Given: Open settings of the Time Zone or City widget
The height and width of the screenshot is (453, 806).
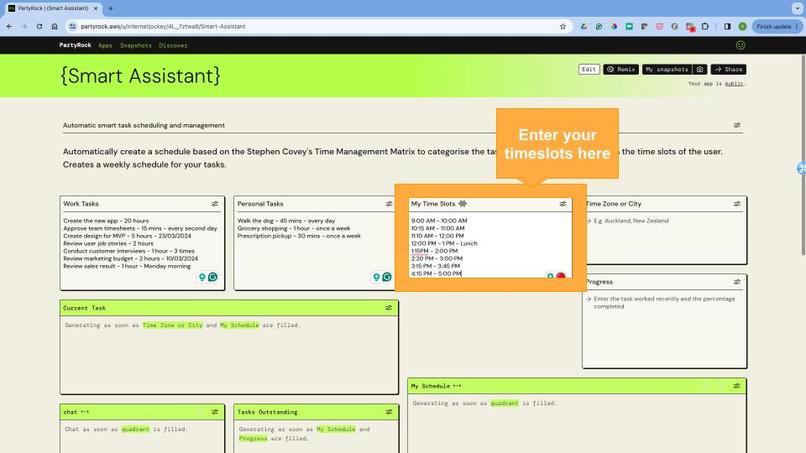Looking at the screenshot, I should pos(737,204).
